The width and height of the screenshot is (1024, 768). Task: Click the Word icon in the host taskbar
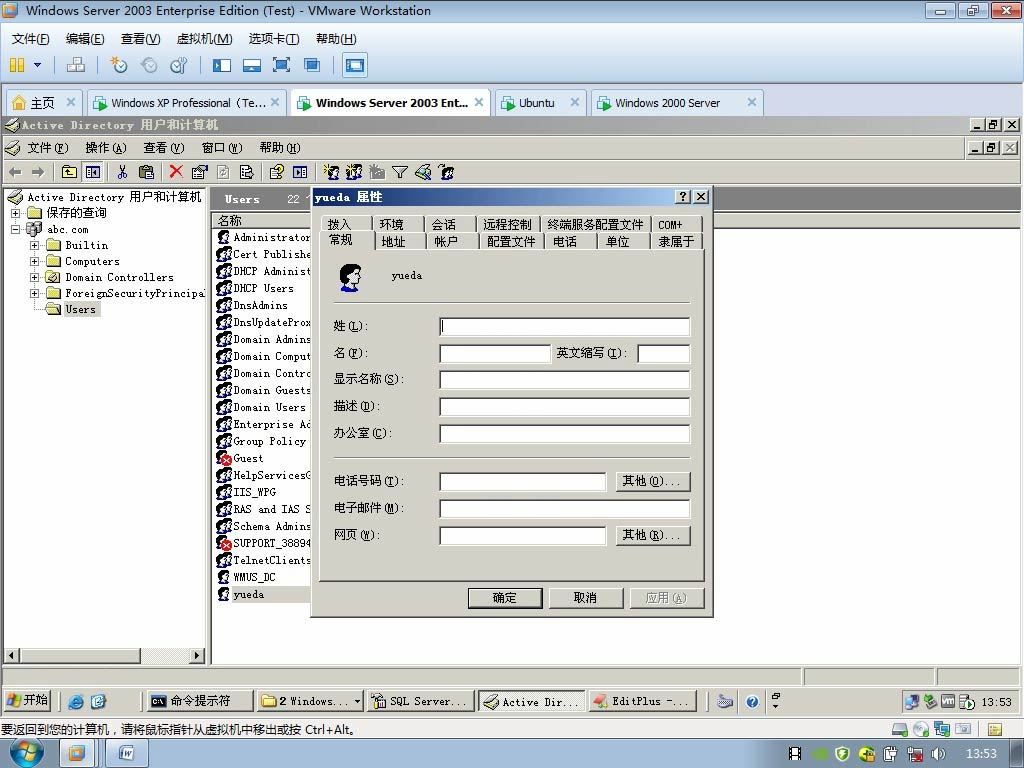pyautogui.click(x=127, y=754)
